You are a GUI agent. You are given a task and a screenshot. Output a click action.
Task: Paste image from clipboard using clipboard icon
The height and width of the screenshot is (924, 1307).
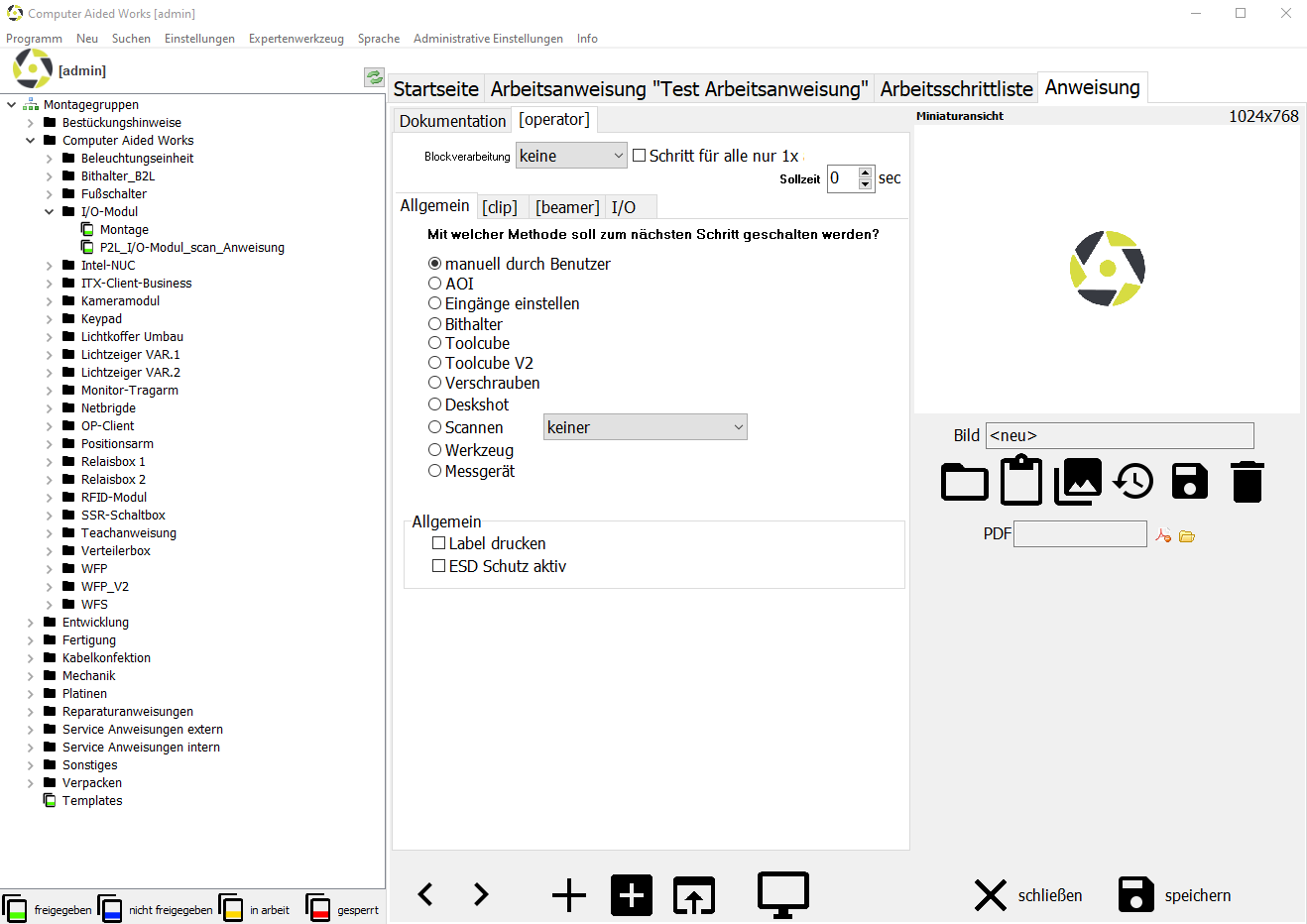point(1020,480)
